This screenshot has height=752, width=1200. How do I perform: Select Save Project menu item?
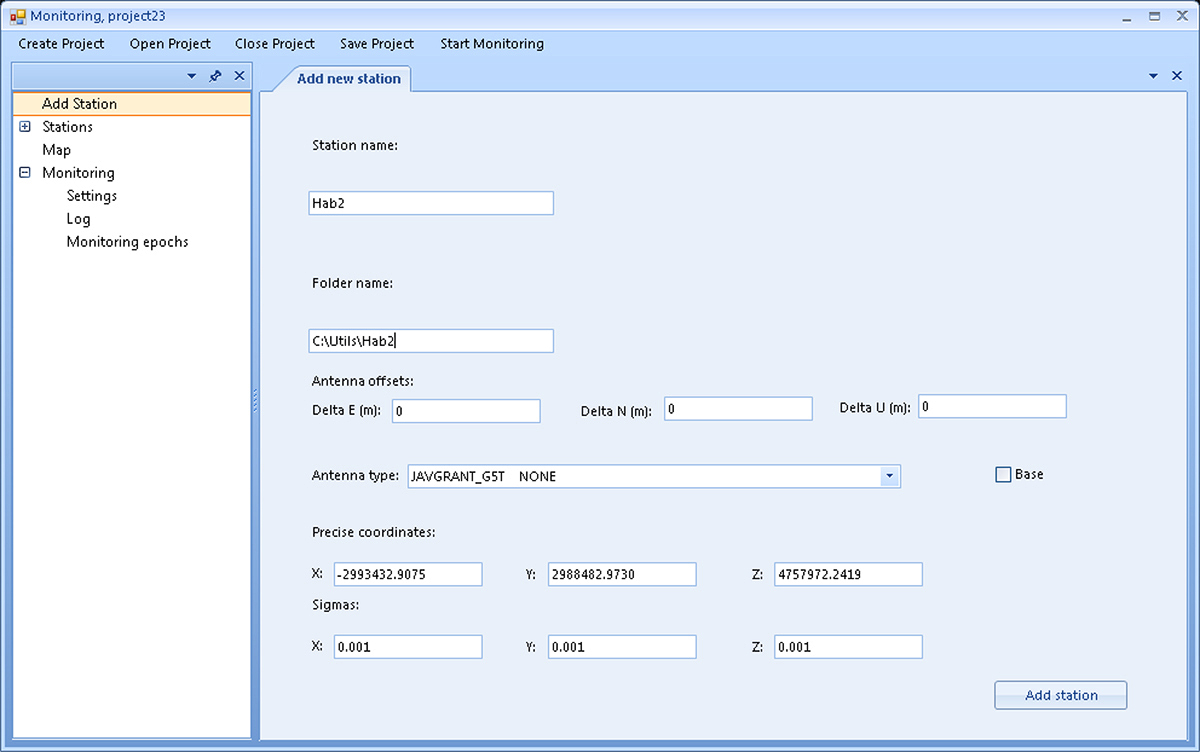point(377,44)
